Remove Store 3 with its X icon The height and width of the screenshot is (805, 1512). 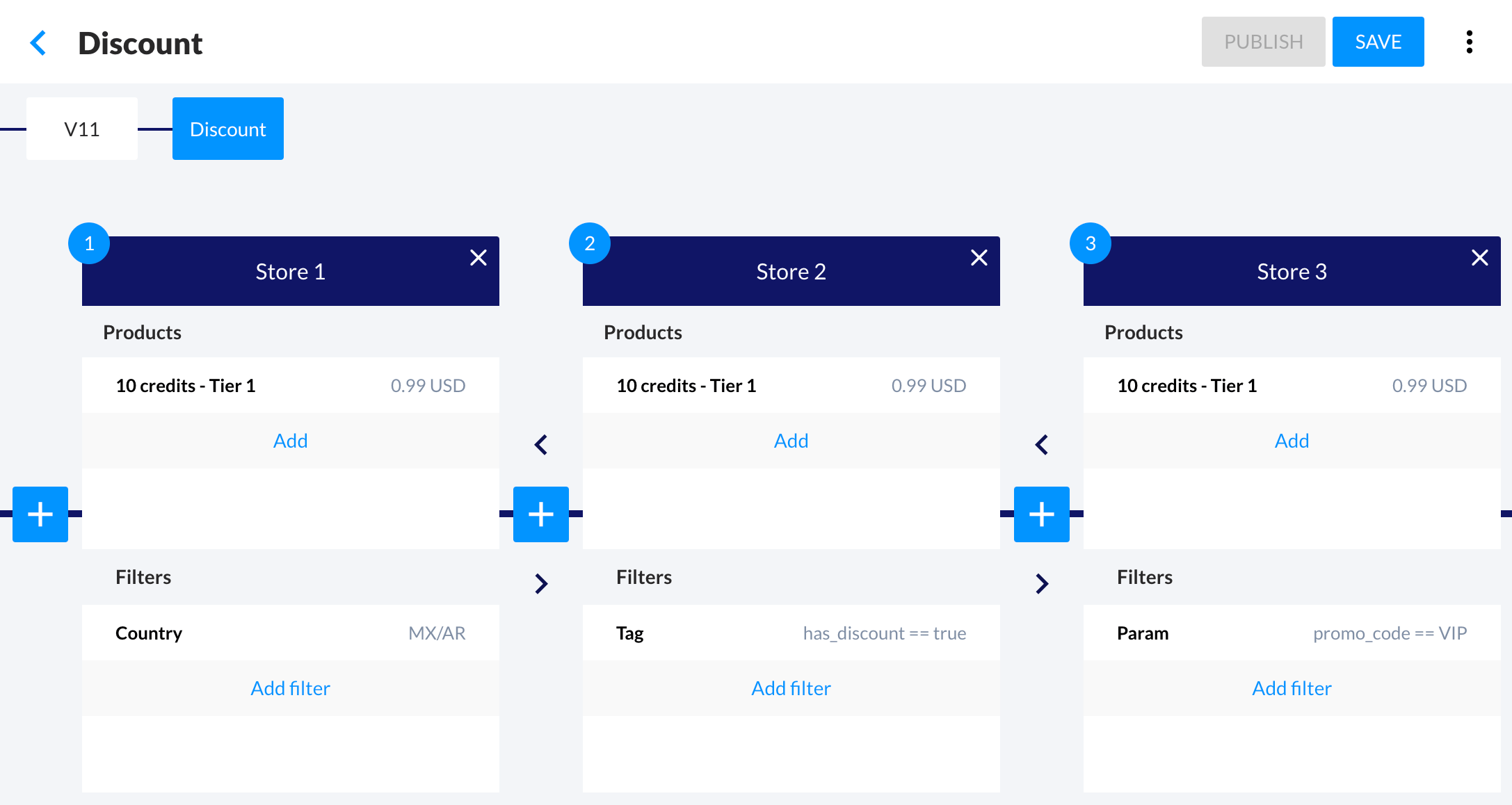(1479, 258)
